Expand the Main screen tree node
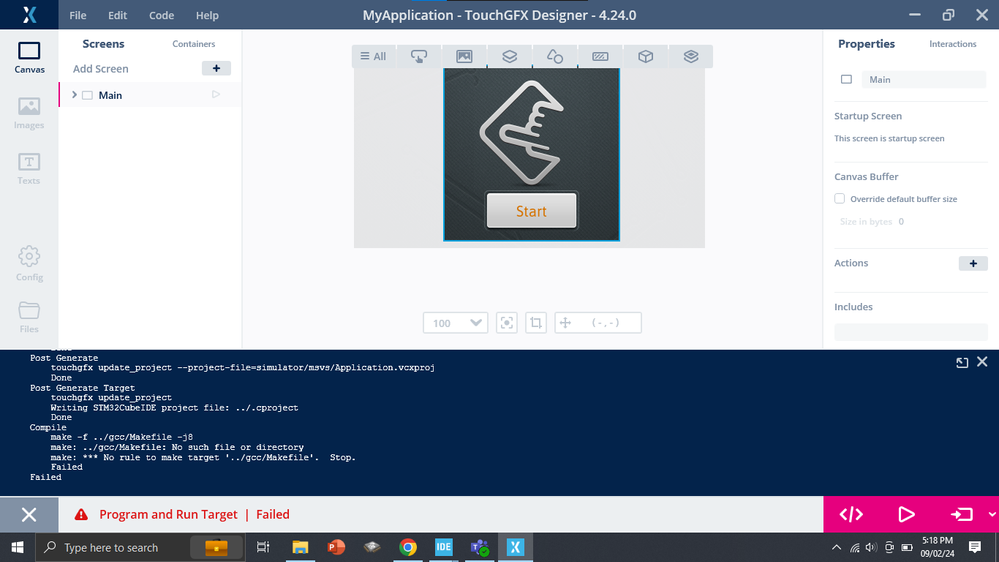The width and height of the screenshot is (999, 562). 75,95
